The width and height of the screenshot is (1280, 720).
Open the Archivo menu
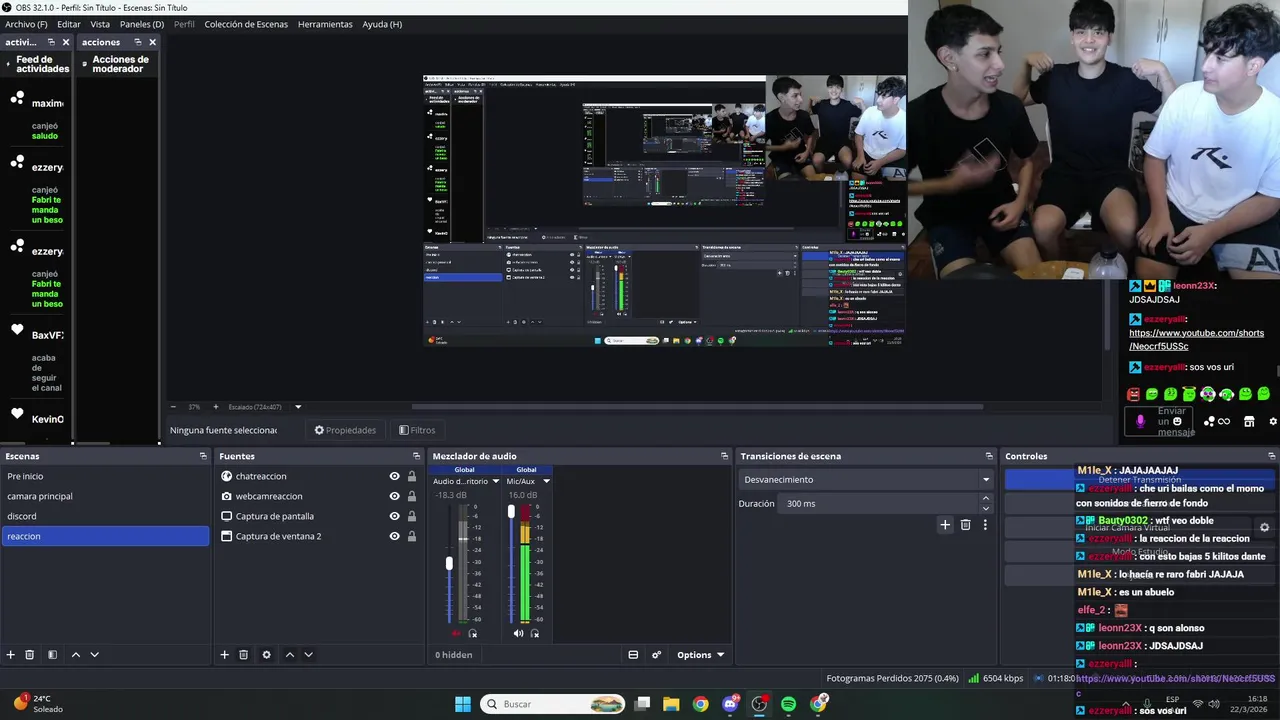[x=26, y=24]
